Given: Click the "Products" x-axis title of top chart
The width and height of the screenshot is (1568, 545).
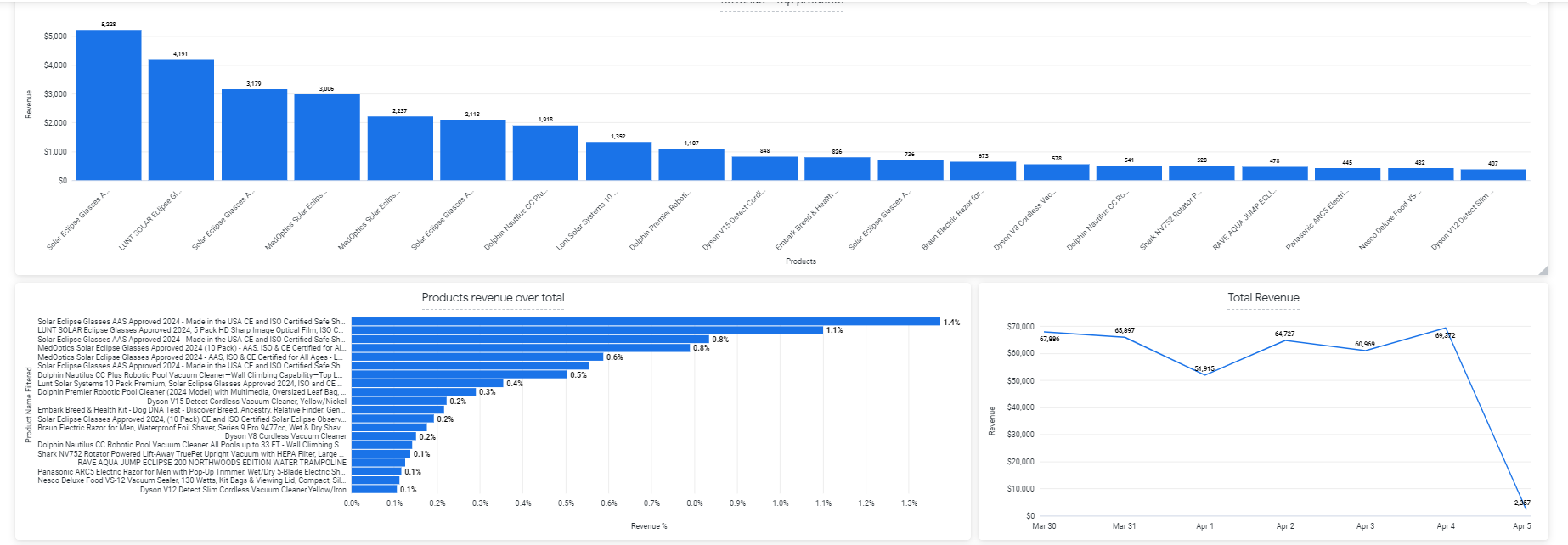Looking at the screenshot, I should [x=801, y=261].
